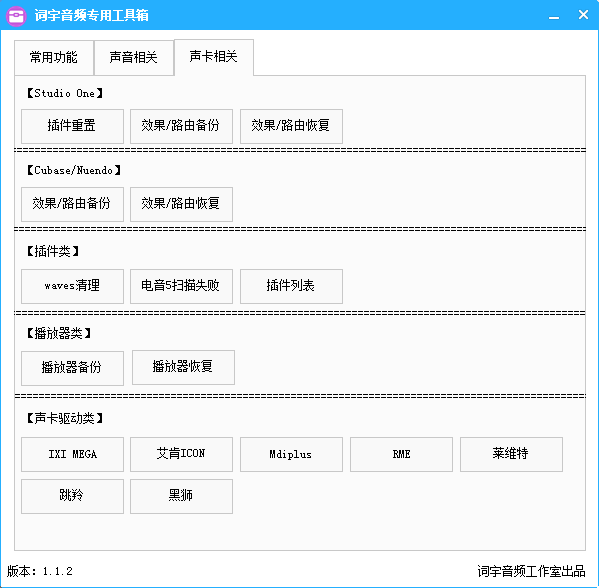The height and width of the screenshot is (588, 599).
Task: Click 效果/路由恢复 under Cubase/Nuendo
Action: [181, 204]
